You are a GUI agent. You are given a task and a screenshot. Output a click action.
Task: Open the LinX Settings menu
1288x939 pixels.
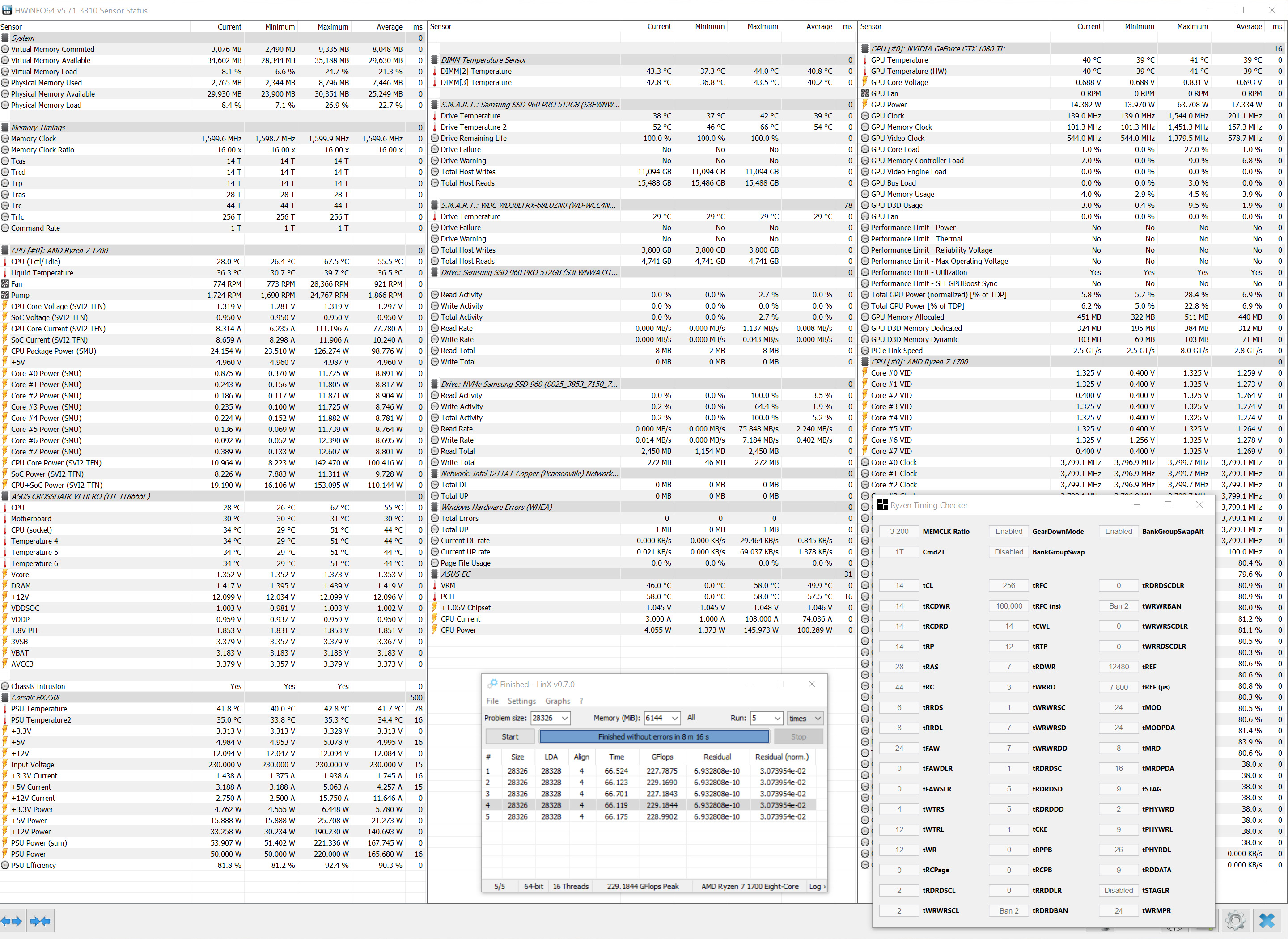click(521, 701)
